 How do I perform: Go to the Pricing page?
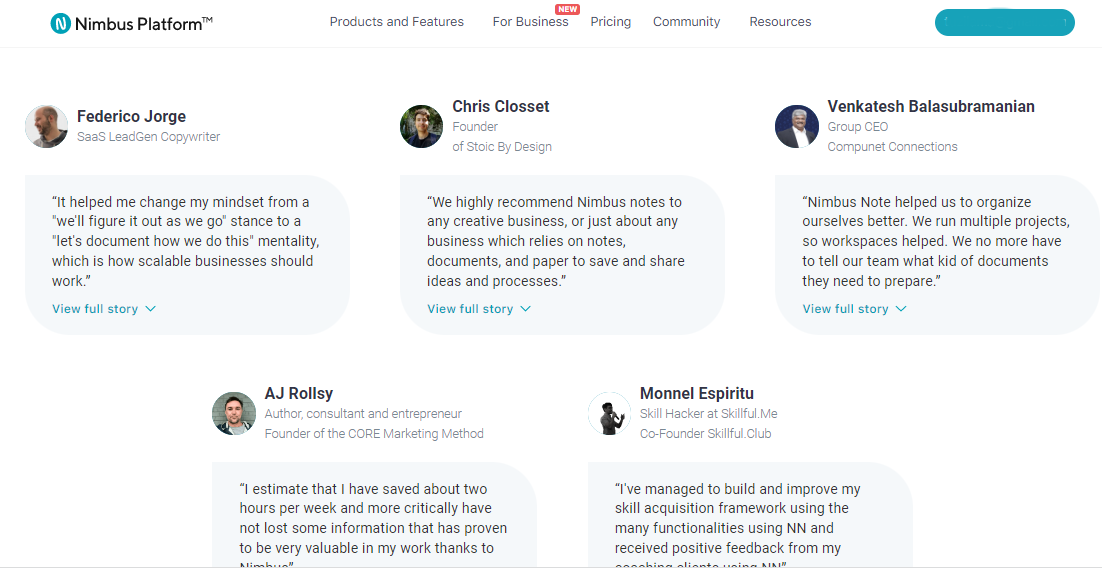click(x=611, y=22)
